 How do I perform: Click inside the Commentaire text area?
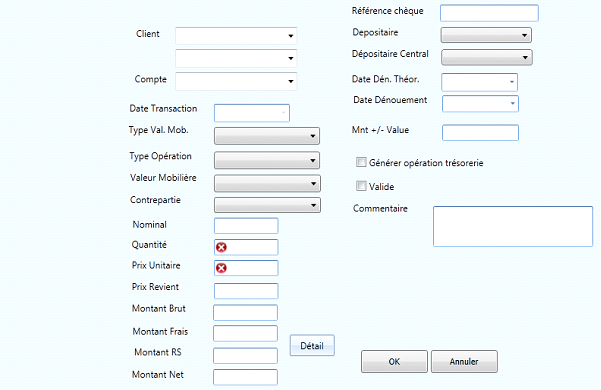click(x=513, y=226)
